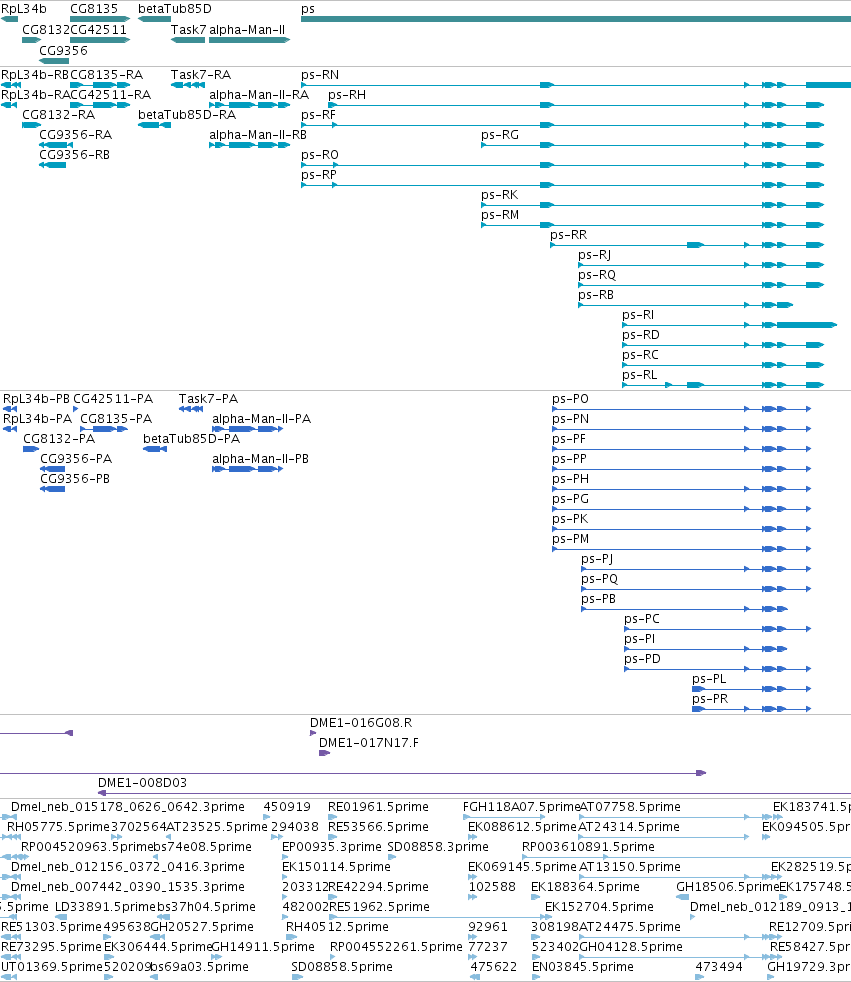Click the ps-PC protein label
Screen dimensions: 851x982
pyautogui.click(x=642, y=619)
